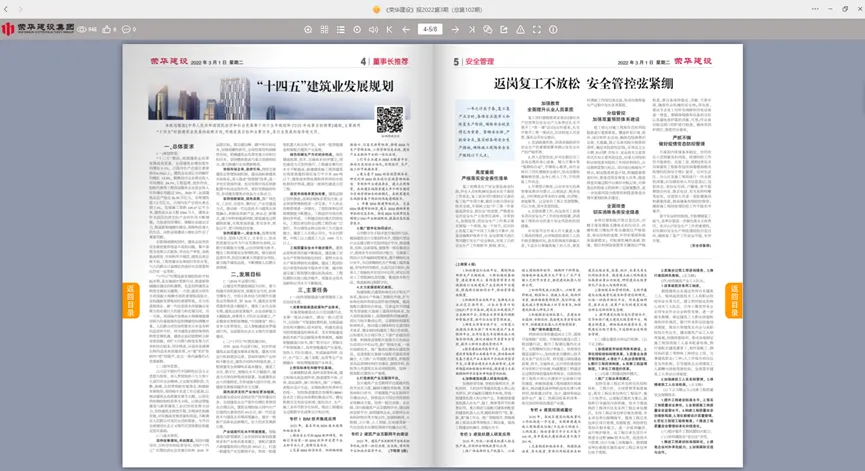Viewport: 865px width, 471px height.
Task: Click the page number field 4-5/8
Action: [x=430, y=29]
